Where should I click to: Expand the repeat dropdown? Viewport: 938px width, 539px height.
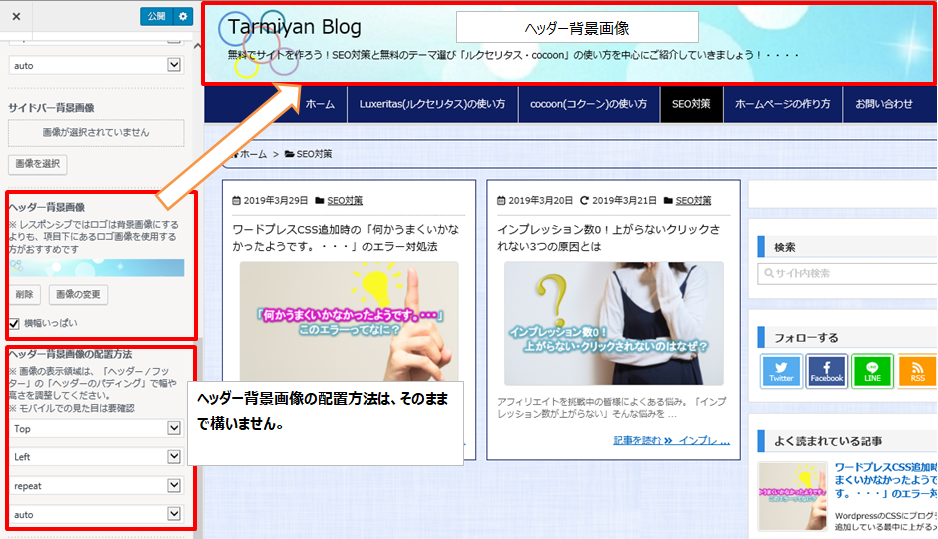coord(96,485)
